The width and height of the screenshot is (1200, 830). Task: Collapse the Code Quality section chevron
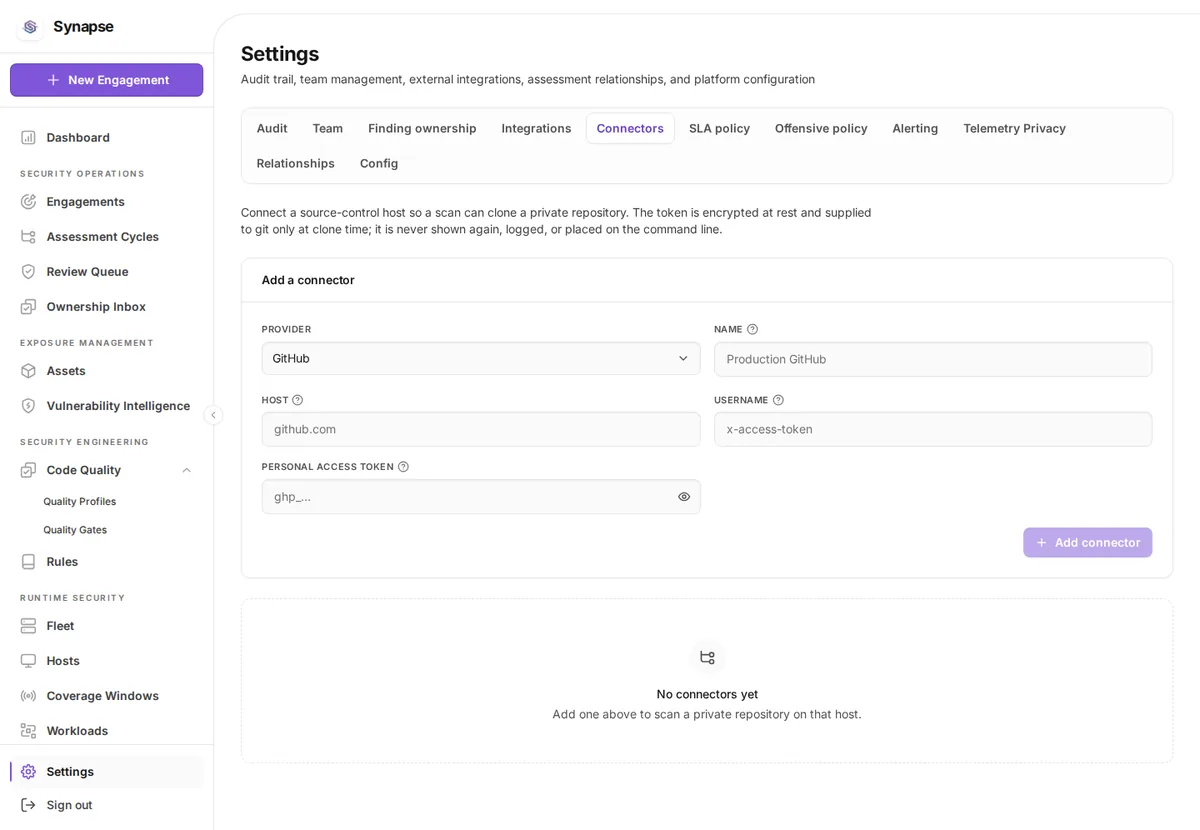click(x=186, y=470)
